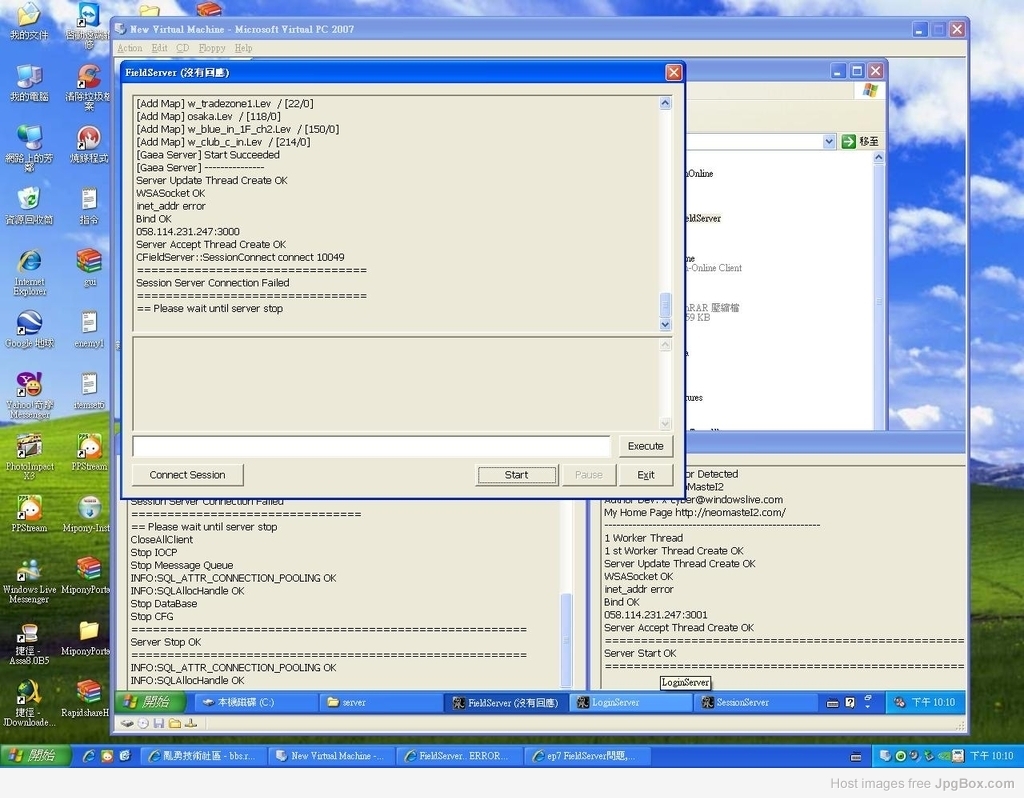Screen dimensions: 1024x798
Task: Expand the Explorer address bar dropdown
Action: click(x=828, y=142)
